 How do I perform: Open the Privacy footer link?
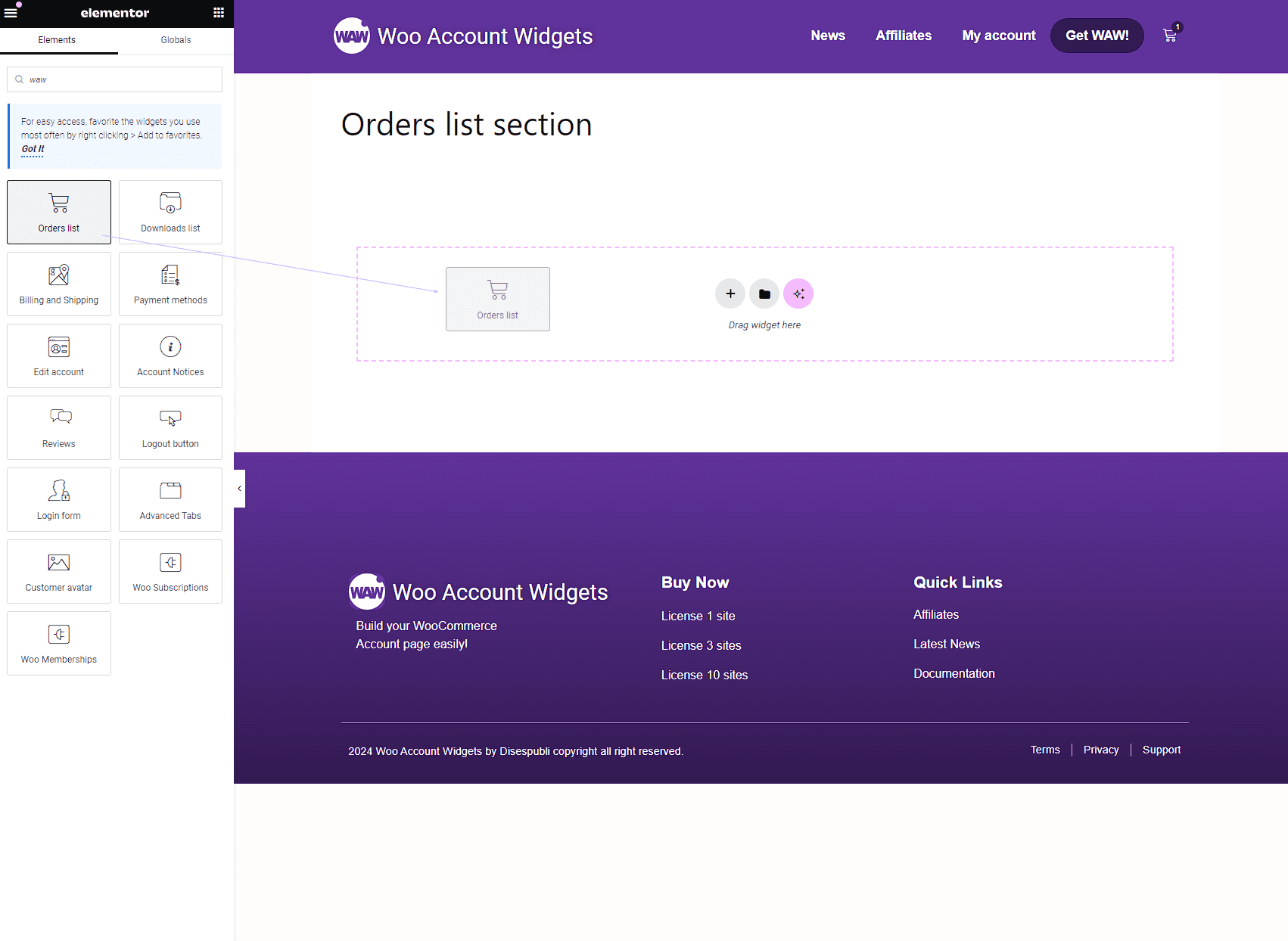click(1101, 750)
